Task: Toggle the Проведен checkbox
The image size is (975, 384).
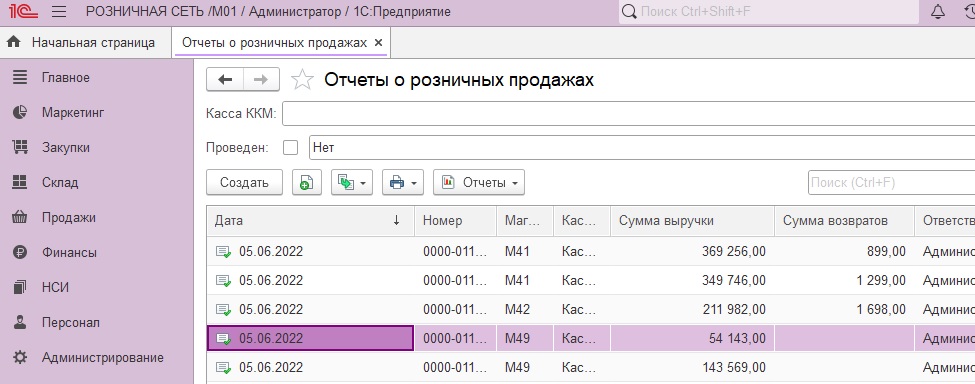Action: point(290,148)
